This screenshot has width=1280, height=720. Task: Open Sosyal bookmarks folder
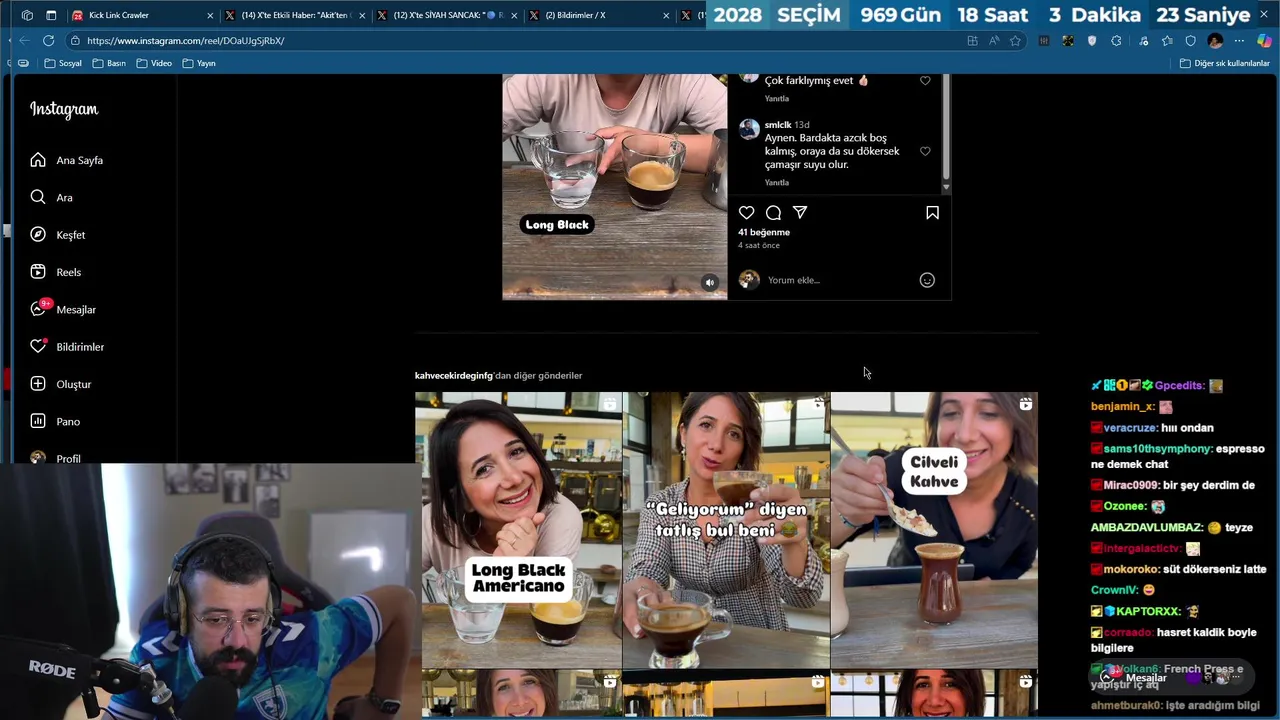(63, 63)
